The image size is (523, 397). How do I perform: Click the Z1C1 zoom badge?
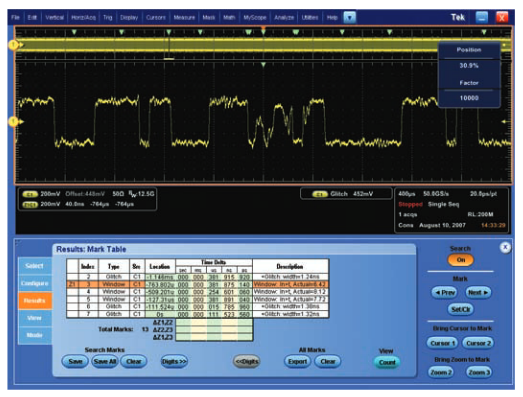coord(30,204)
